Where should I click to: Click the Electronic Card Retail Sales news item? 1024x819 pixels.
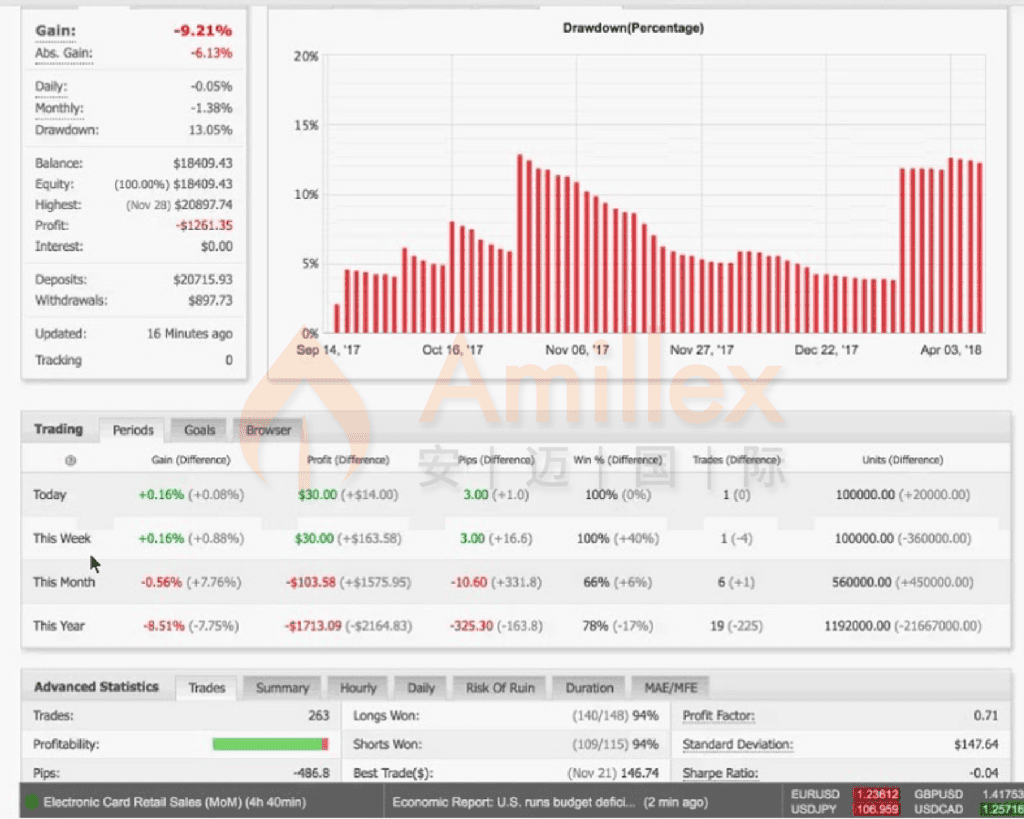point(175,802)
